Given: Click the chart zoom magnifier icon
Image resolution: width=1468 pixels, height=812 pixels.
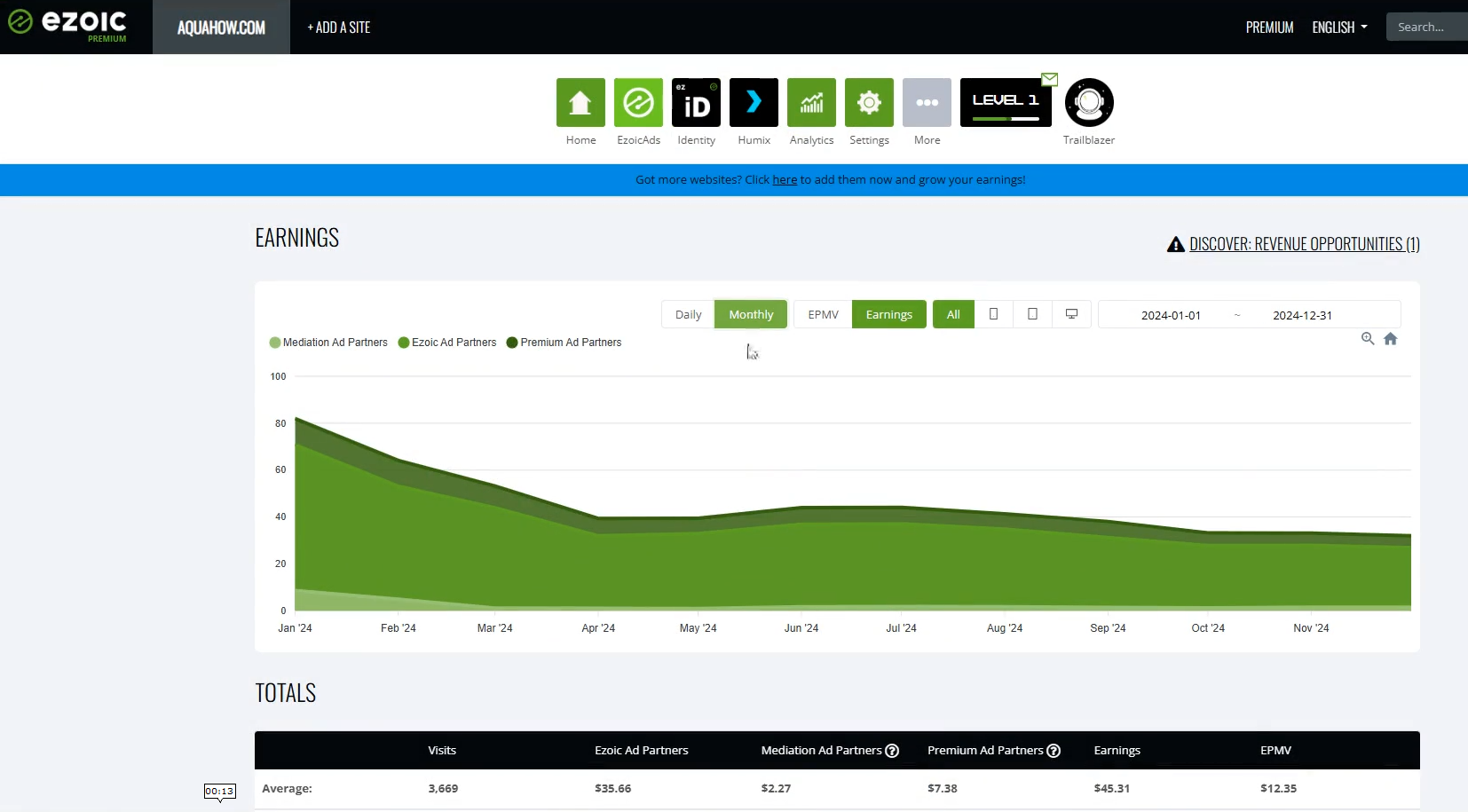Looking at the screenshot, I should click(x=1368, y=338).
